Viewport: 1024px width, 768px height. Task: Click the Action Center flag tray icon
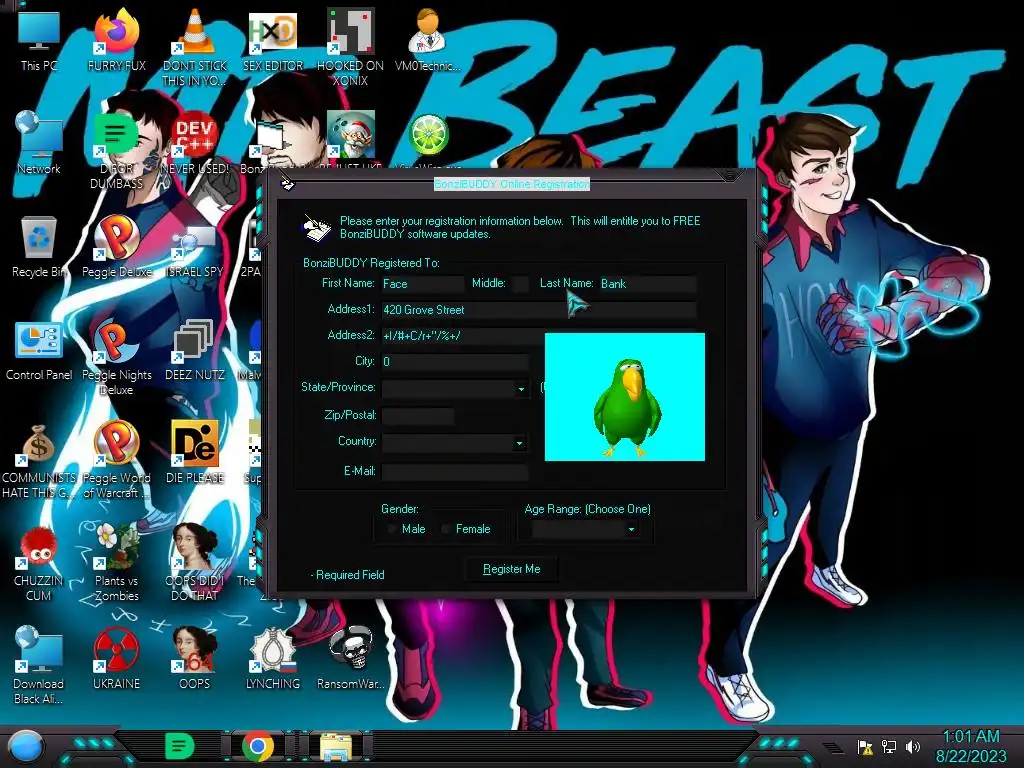coord(865,747)
